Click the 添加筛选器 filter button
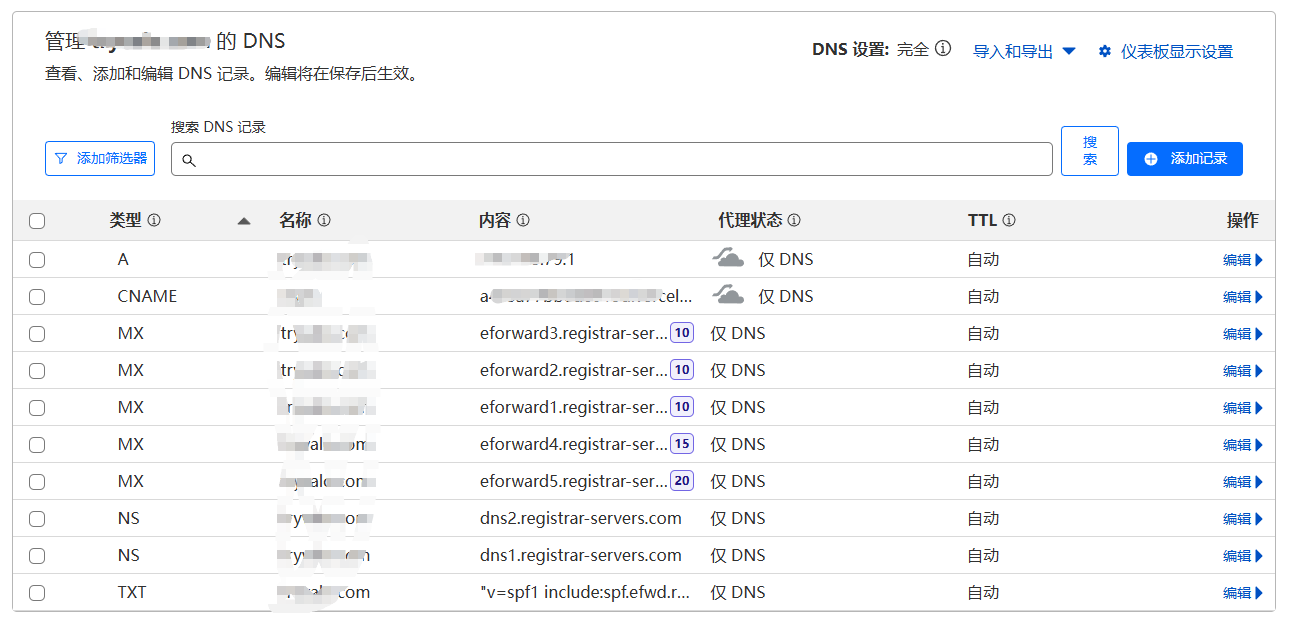Viewport: 1295px width, 621px height. point(100,158)
